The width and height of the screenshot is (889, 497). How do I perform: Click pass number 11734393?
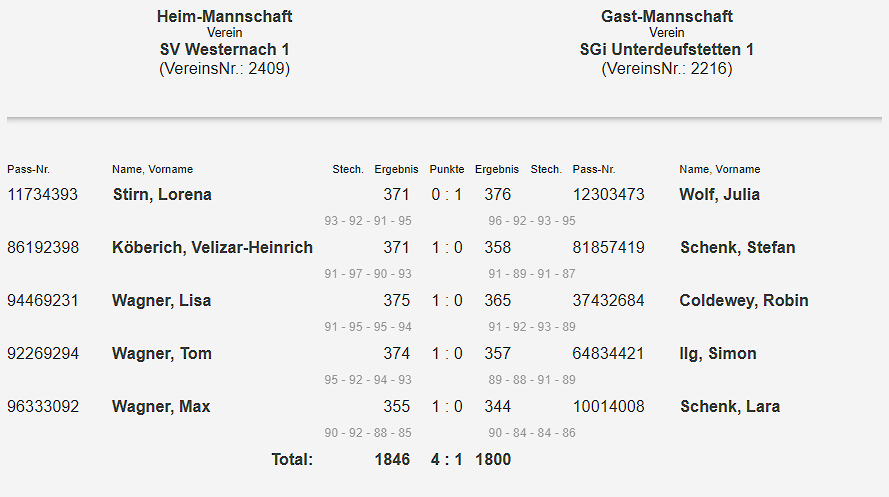(42, 195)
